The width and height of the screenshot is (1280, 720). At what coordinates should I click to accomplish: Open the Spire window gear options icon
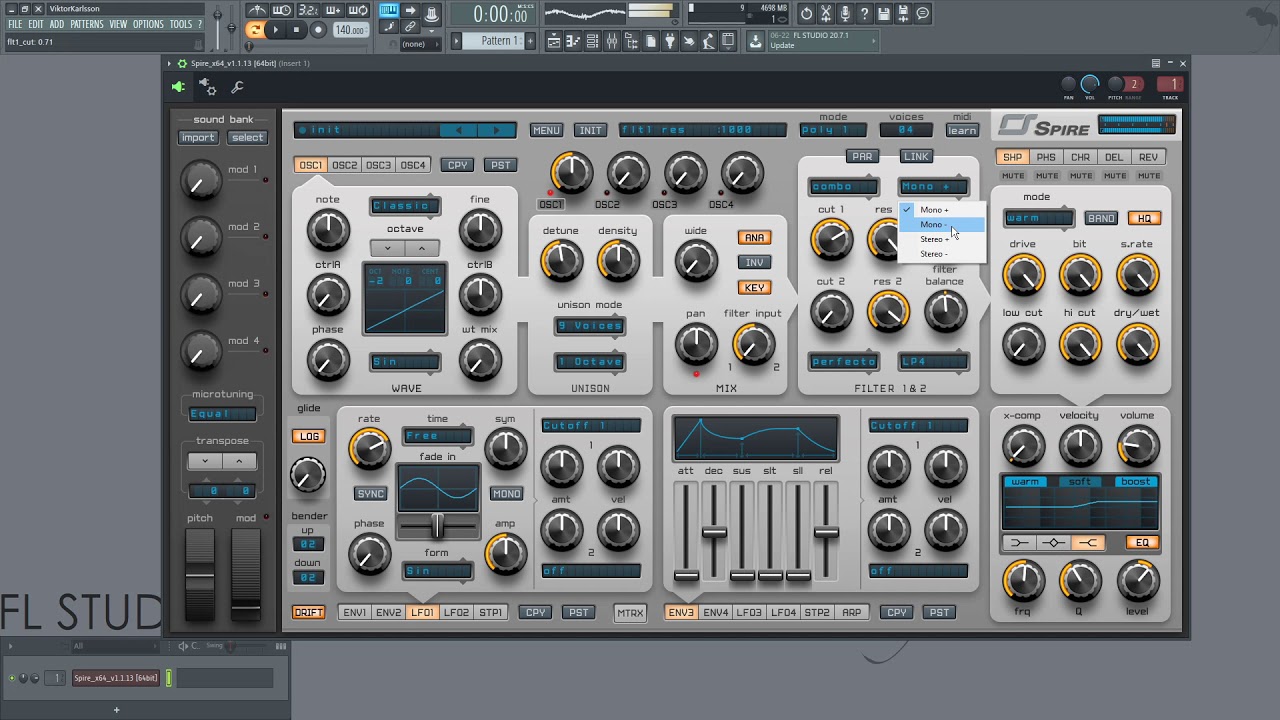(x=181, y=63)
